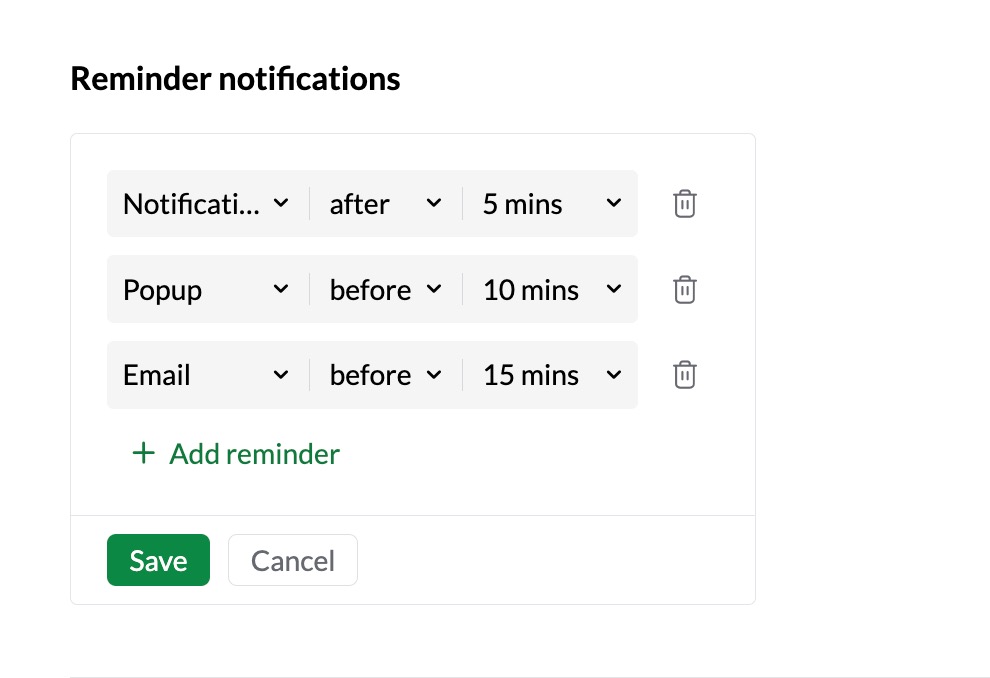Delete the Notification reminder with trash icon
This screenshot has height=678, width=990.
pos(684,203)
